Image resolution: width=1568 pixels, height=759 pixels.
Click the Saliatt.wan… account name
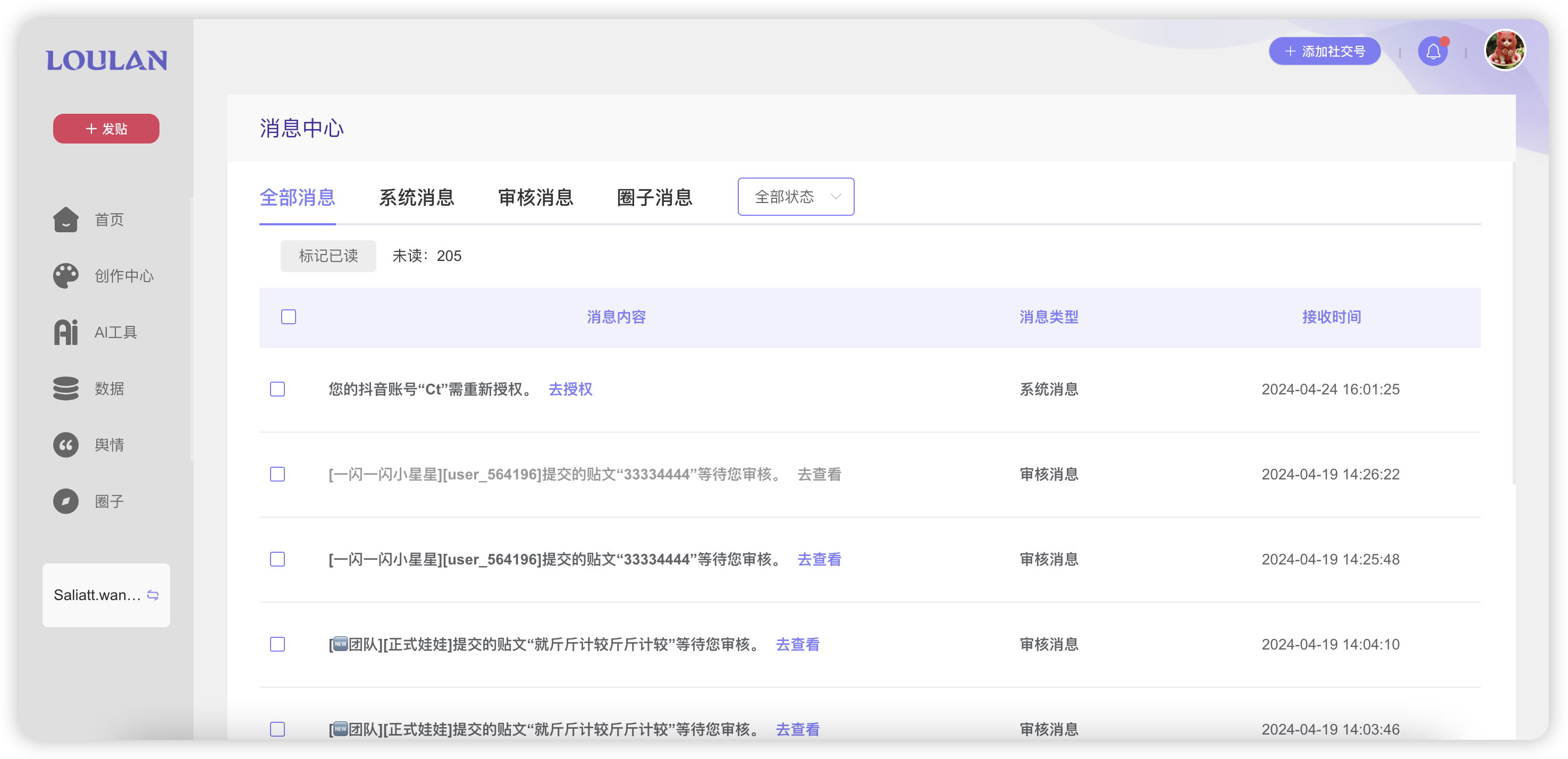click(x=97, y=595)
